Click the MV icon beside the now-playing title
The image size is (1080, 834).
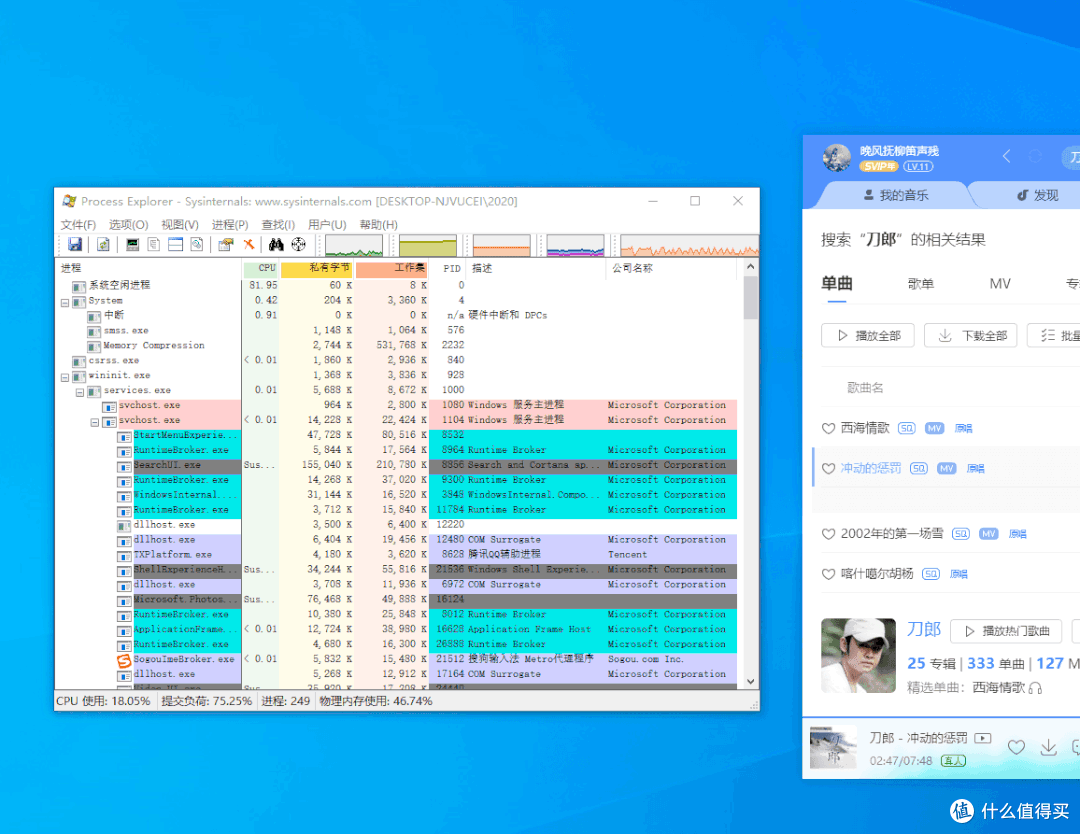coord(983,738)
